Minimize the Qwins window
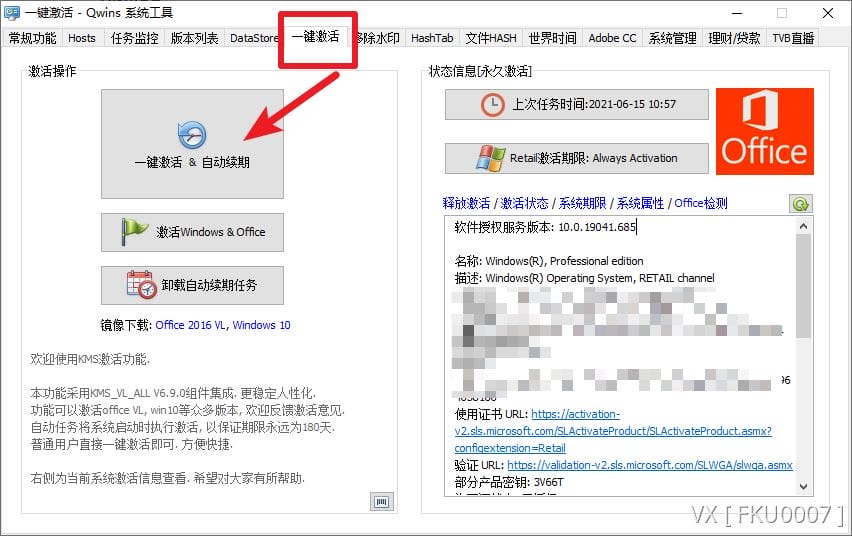This screenshot has height=536, width=852. [737, 13]
